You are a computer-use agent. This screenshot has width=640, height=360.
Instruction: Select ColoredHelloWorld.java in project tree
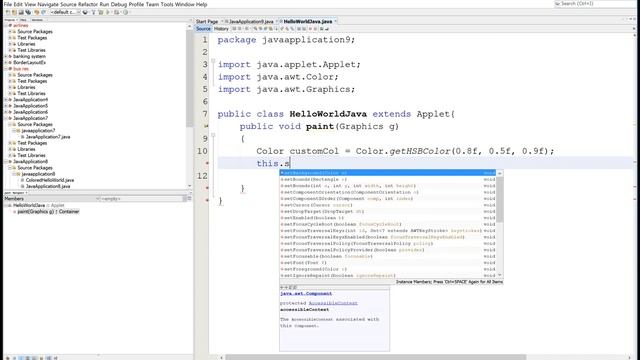(x=50, y=180)
